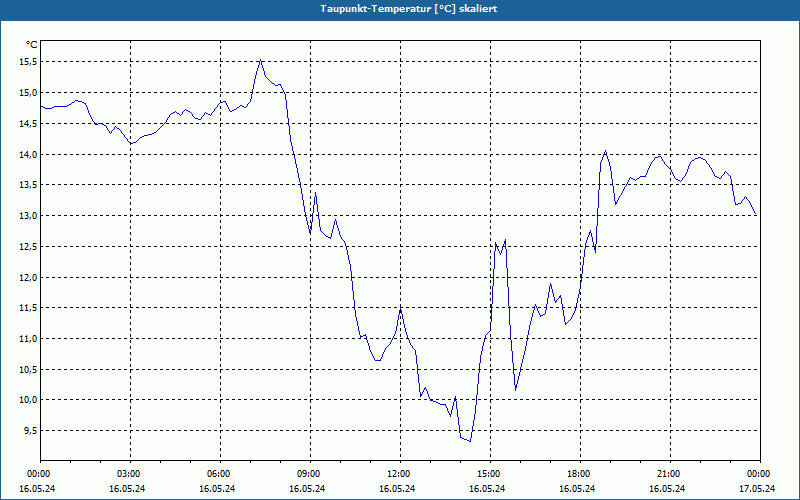
Task: Click the 14,0 y-axis value
Action: pyautogui.click(x=28, y=154)
